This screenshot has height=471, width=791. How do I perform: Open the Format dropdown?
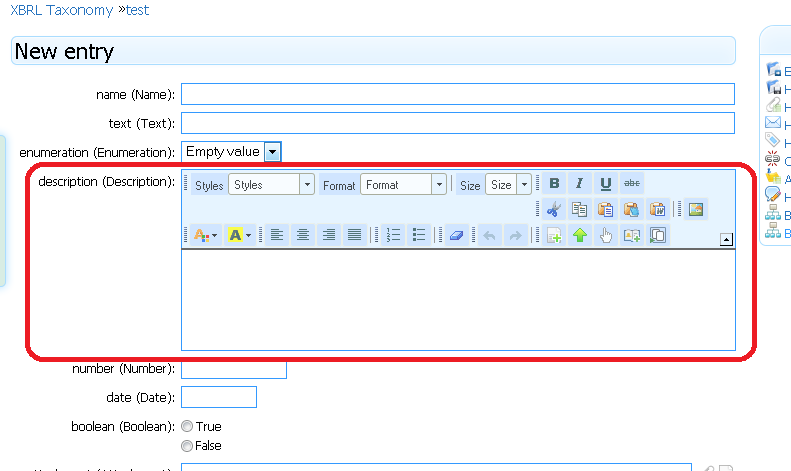[404, 185]
